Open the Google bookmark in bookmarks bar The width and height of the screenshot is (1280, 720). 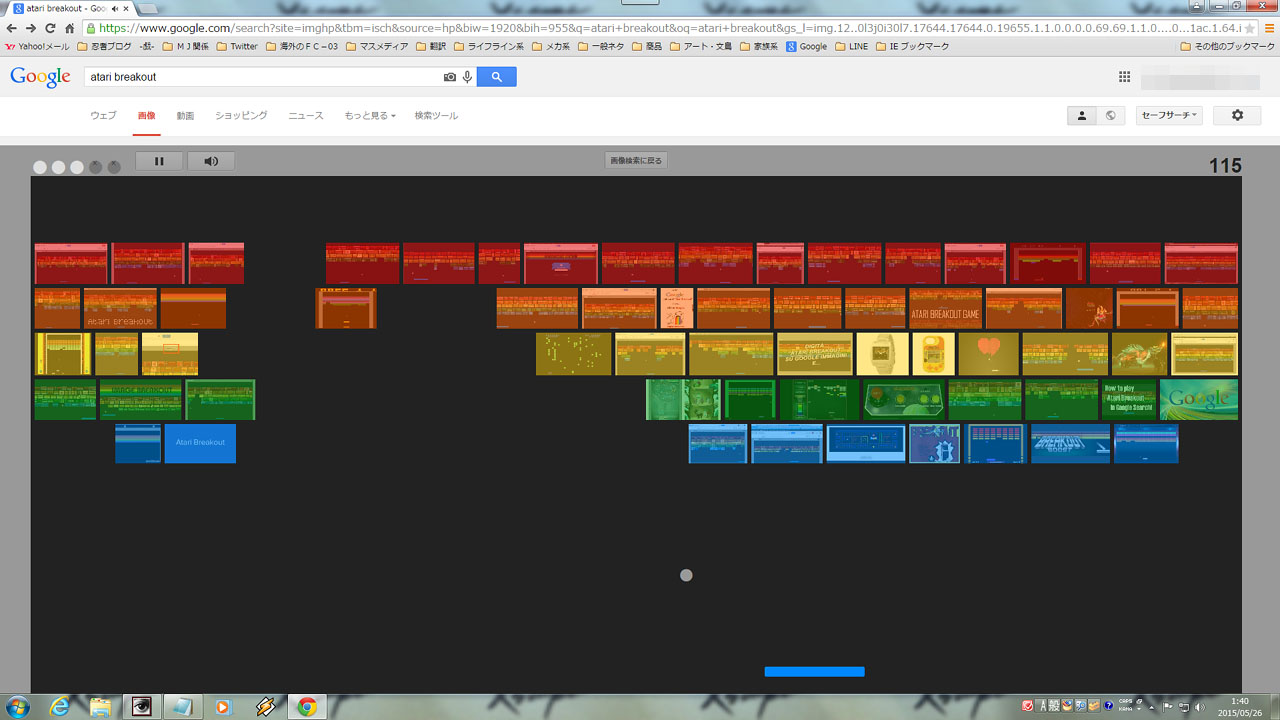806,46
